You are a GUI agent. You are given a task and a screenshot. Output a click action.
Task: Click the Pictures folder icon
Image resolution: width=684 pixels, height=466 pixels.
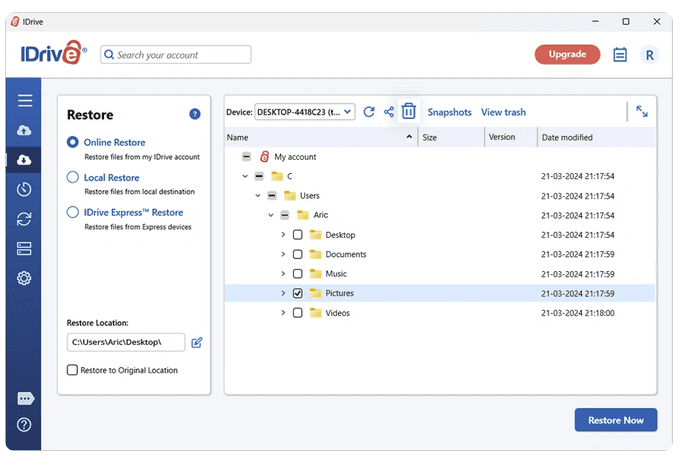(x=315, y=293)
